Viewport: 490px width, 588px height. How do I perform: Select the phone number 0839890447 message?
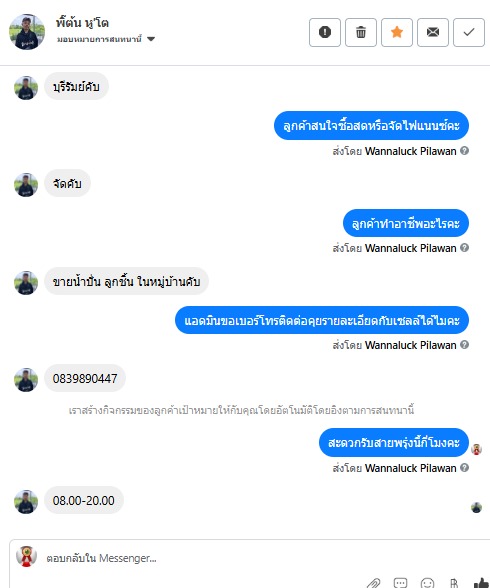[85, 378]
